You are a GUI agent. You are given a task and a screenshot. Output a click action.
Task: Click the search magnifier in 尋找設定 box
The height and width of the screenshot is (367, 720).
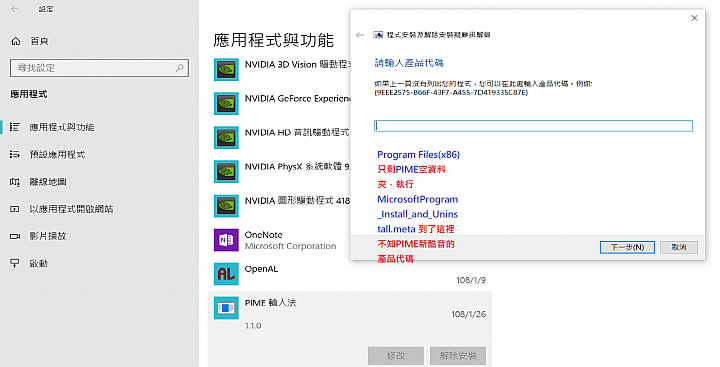tap(180, 68)
